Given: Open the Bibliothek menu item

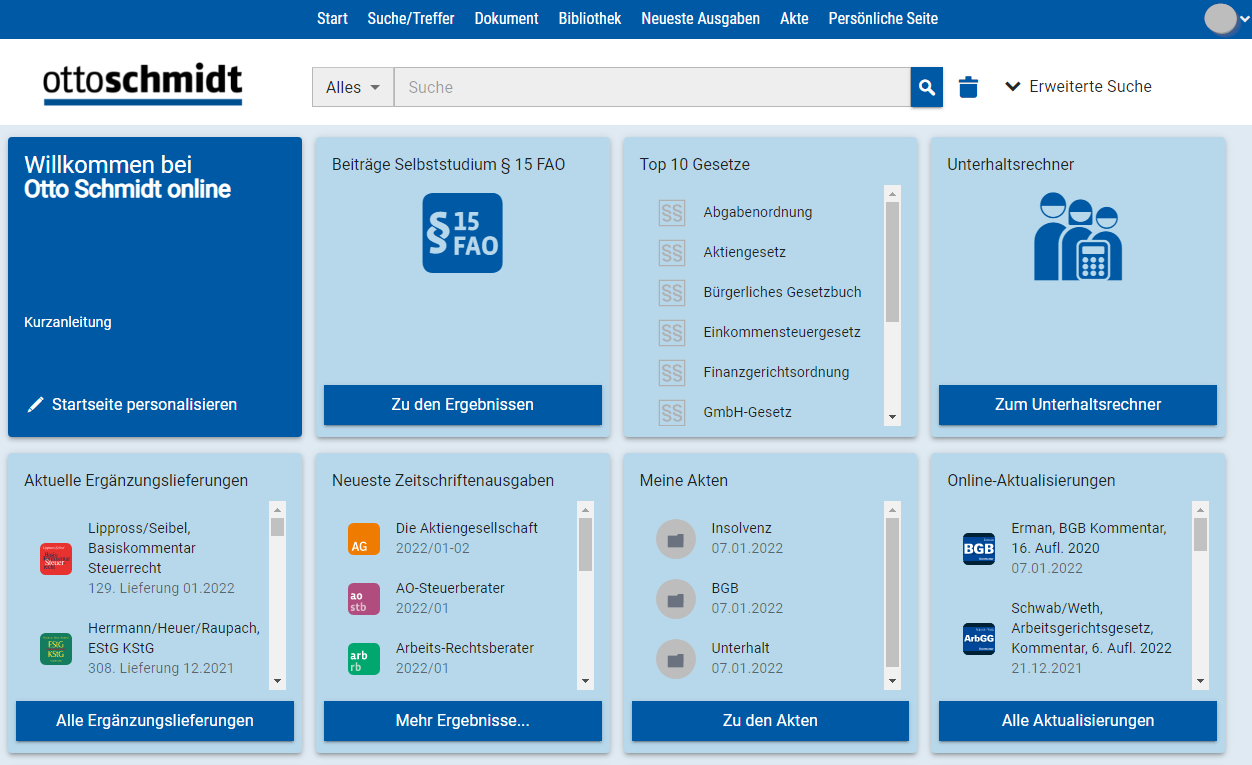Looking at the screenshot, I should coord(590,19).
